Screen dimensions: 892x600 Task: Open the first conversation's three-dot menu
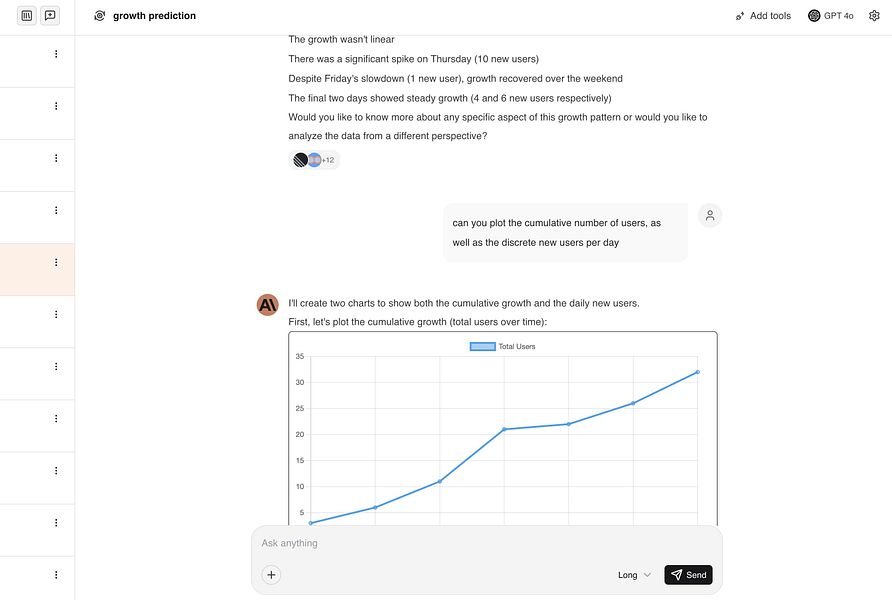pos(56,54)
